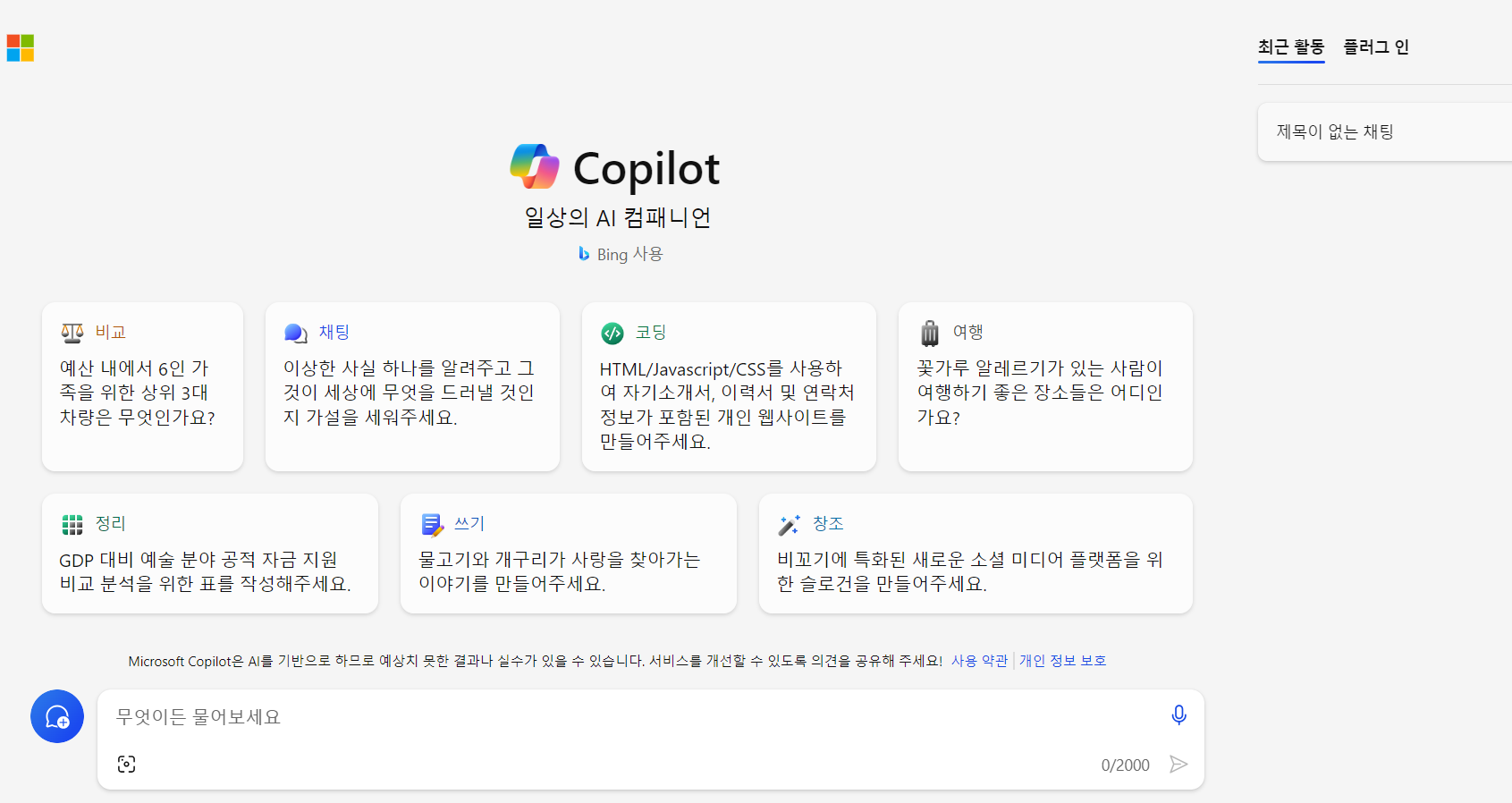1512x803 pixels.
Task: Click the 채팅 speech bubble icon
Action: click(x=296, y=333)
